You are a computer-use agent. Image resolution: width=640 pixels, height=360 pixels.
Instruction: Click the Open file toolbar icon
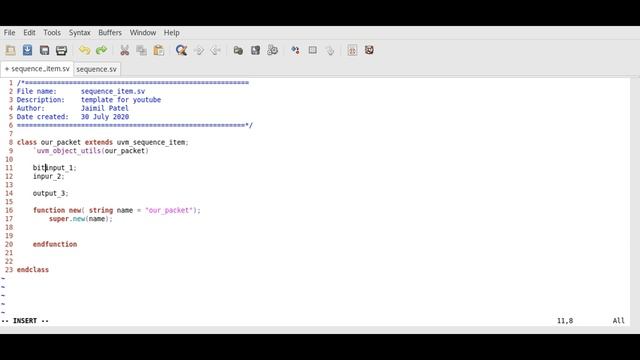(x=10, y=50)
